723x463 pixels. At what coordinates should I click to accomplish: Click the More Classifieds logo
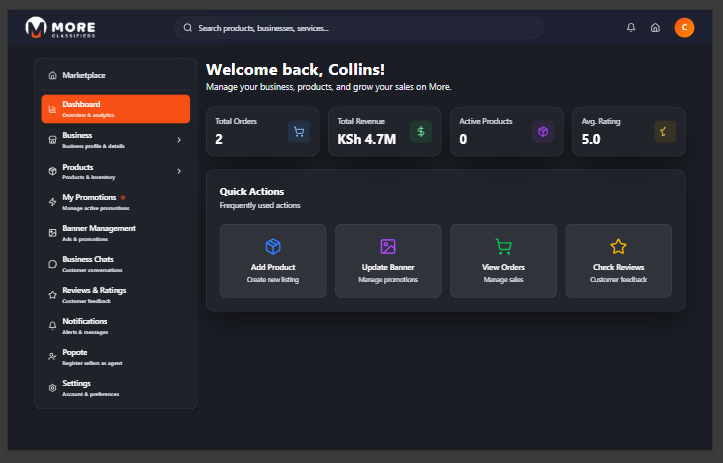pyautogui.click(x=61, y=28)
